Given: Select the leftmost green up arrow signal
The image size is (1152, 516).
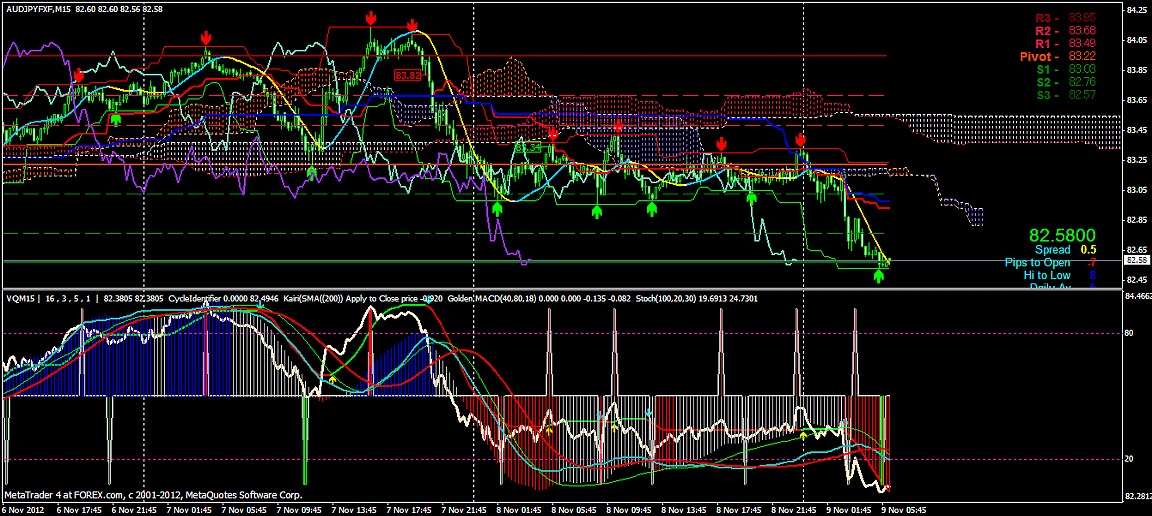Looking at the screenshot, I should coord(116,118).
